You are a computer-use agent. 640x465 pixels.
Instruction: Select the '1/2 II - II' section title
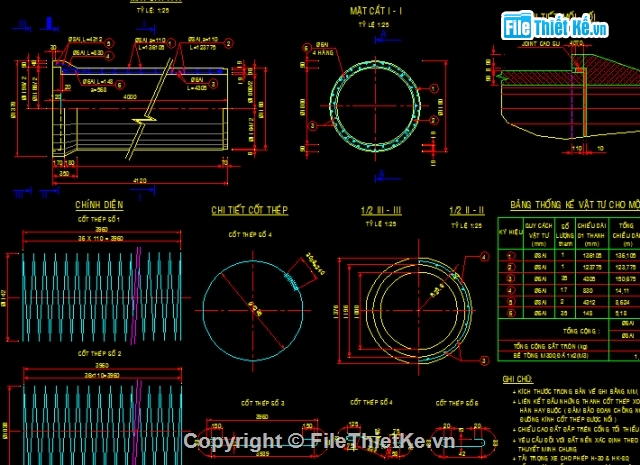[467, 211]
